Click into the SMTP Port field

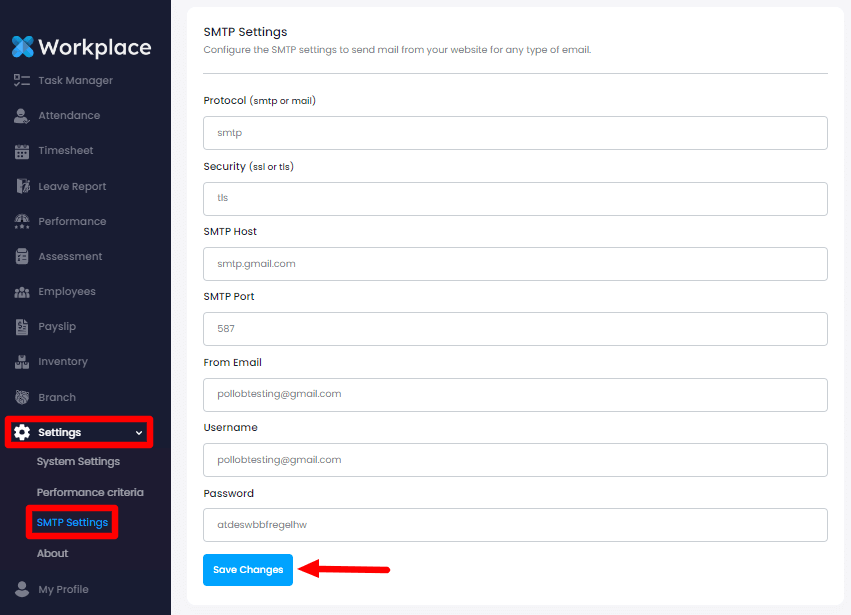515,329
